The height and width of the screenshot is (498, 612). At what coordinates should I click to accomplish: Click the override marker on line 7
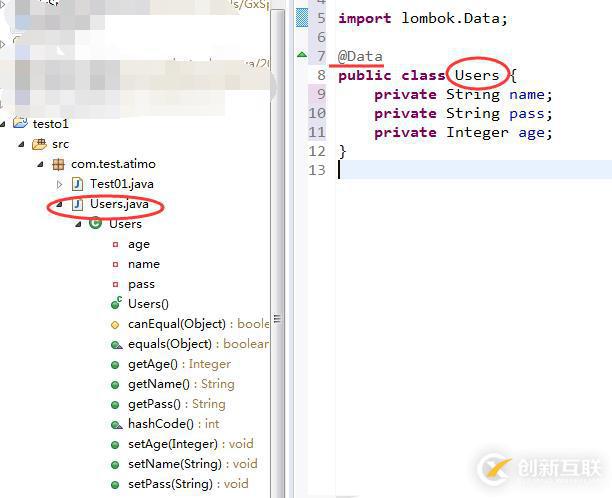click(x=302, y=54)
